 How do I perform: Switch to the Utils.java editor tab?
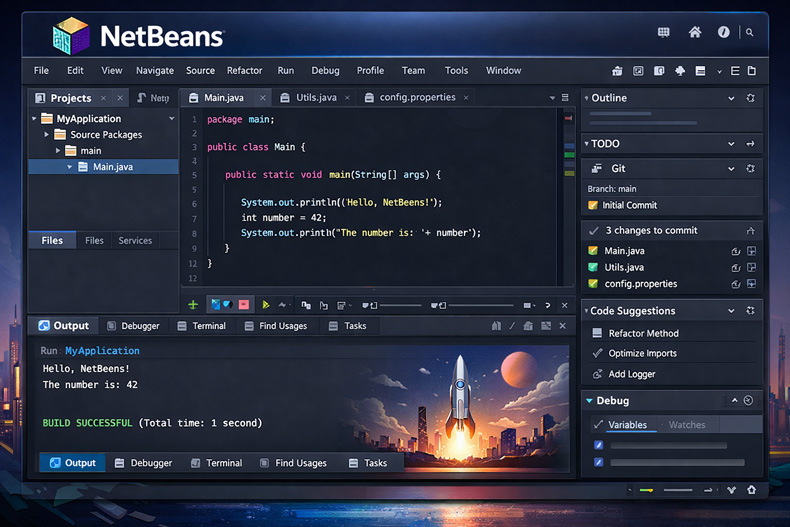point(314,98)
